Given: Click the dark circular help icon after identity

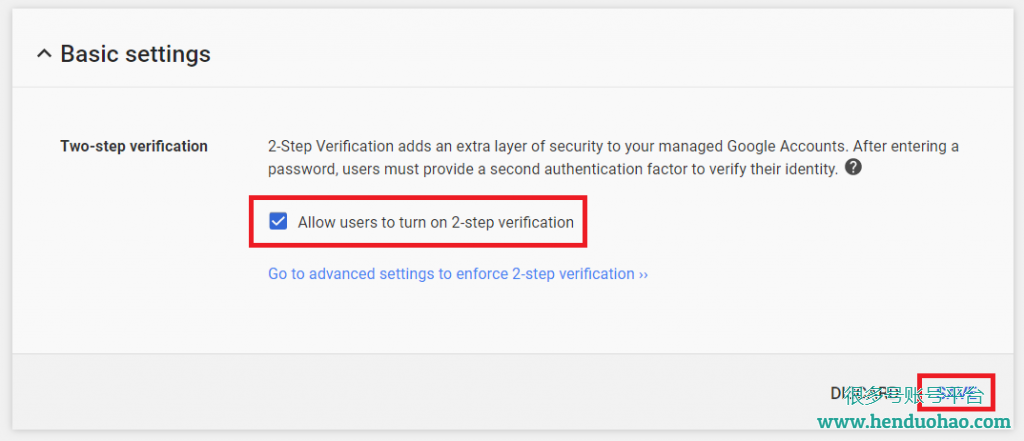Looking at the screenshot, I should pos(853,168).
